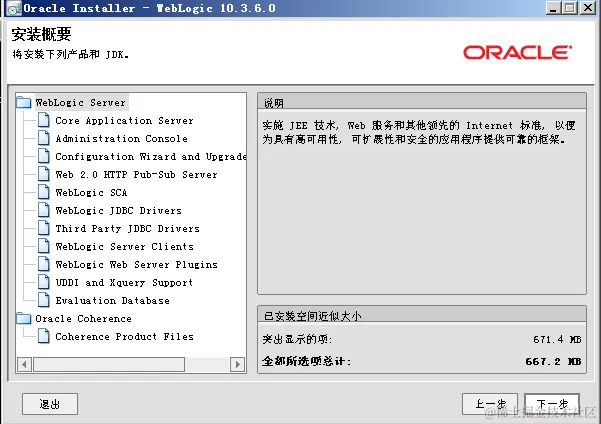This screenshot has height=424, width=601.
Task: Select the WebLogic Server tree node
Action: (x=80, y=102)
